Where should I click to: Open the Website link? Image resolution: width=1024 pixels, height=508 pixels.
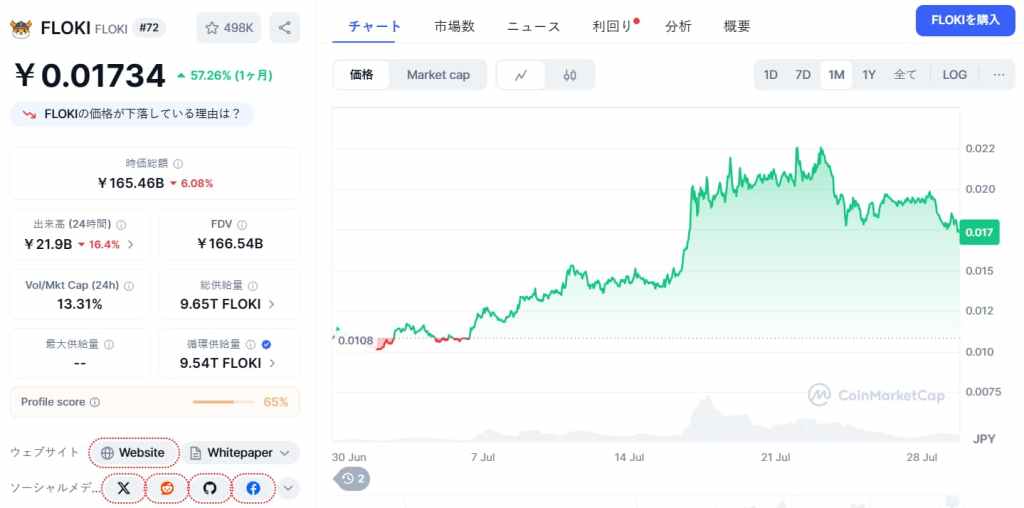(x=134, y=452)
